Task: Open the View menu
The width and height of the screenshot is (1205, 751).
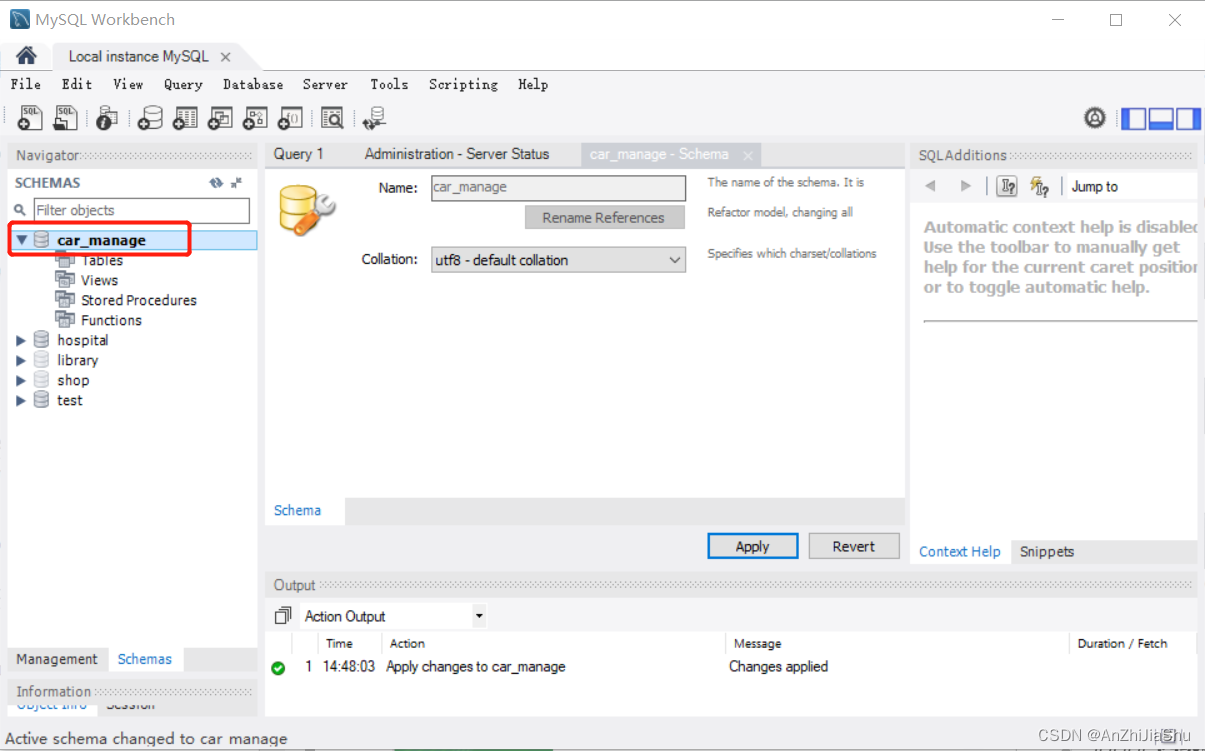Action: click(x=128, y=84)
